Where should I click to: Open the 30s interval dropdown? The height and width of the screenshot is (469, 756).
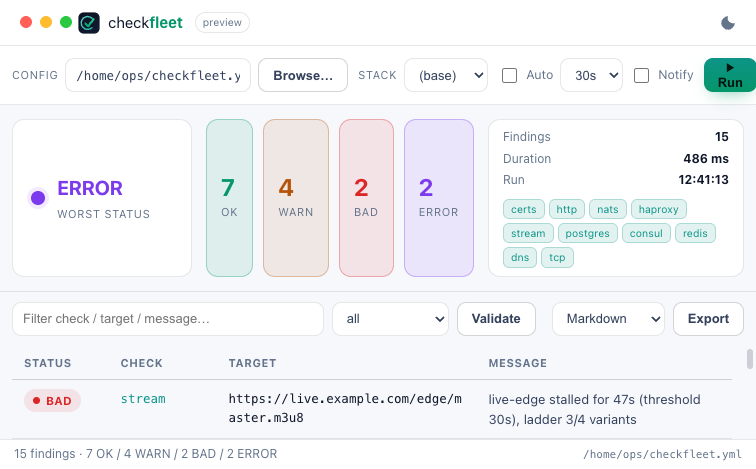click(x=592, y=75)
